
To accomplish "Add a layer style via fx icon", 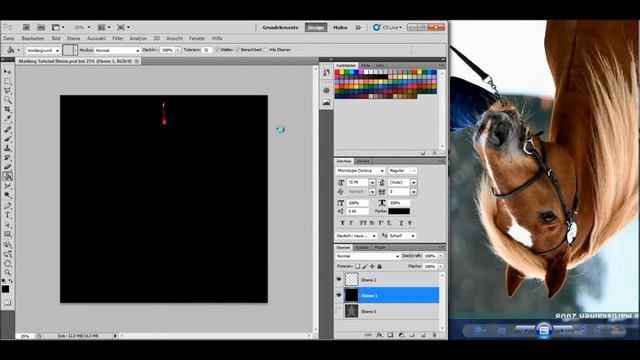I will tap(379, 335).
